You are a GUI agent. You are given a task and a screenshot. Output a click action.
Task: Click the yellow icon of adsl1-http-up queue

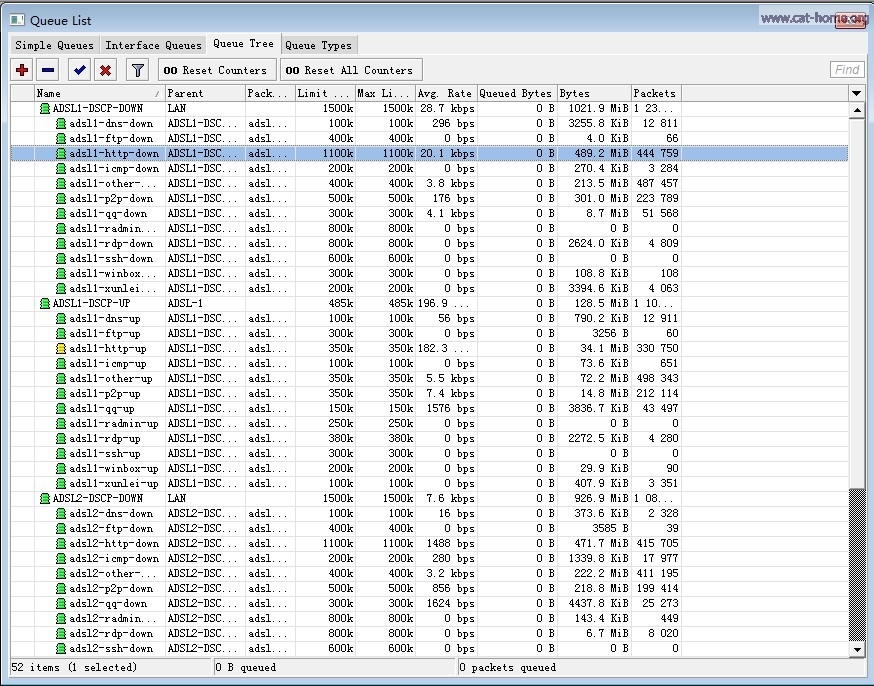(x=60, y=349)
